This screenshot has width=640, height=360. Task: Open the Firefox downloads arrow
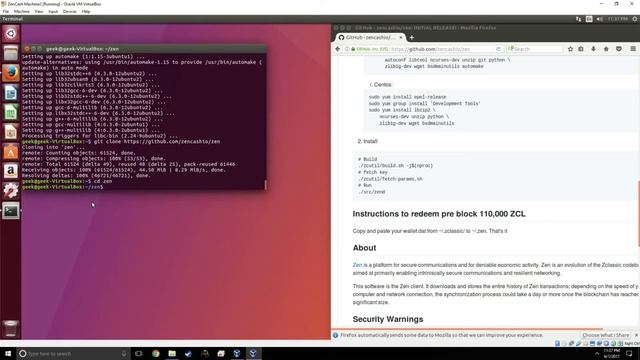coord(593,49)
